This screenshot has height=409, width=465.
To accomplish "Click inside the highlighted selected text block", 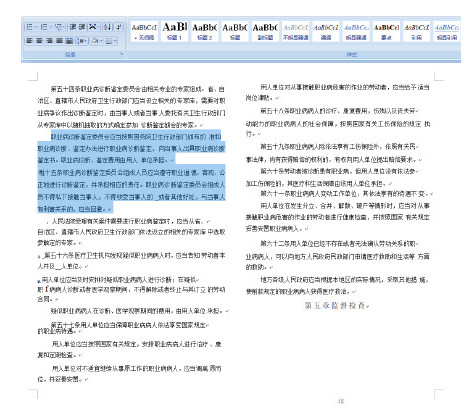I will click(x=131, y=172).
